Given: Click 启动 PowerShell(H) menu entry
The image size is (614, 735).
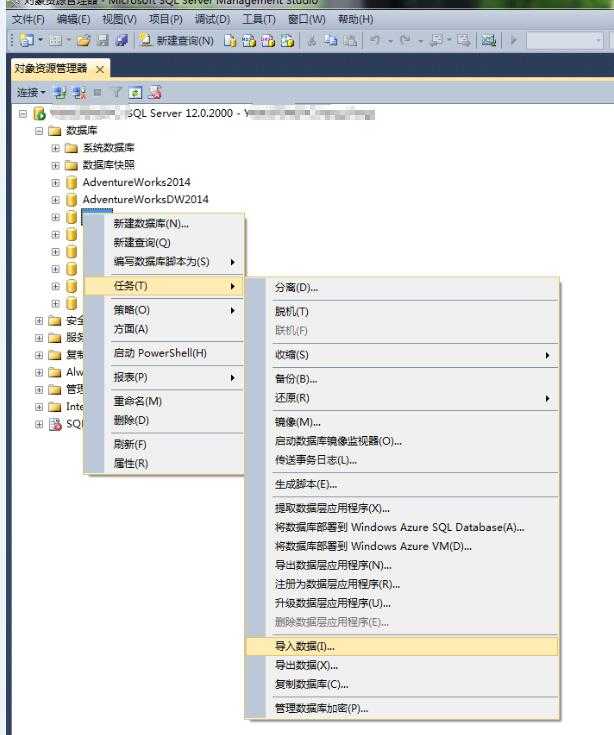Looking at the screenshot, I should point(164,353).
